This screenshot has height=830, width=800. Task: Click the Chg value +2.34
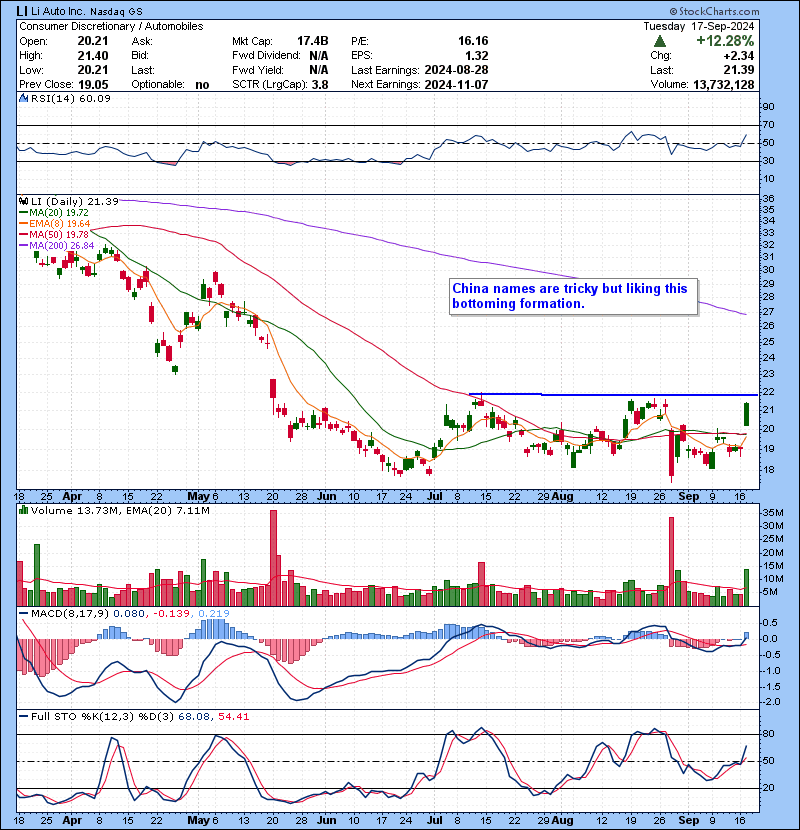point(739,56)
